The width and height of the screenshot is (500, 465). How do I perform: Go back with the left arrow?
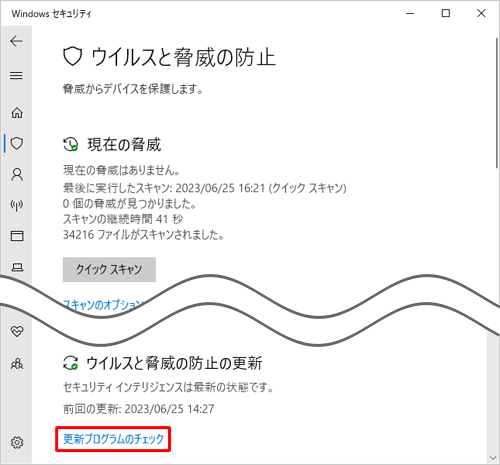point(16,41)
